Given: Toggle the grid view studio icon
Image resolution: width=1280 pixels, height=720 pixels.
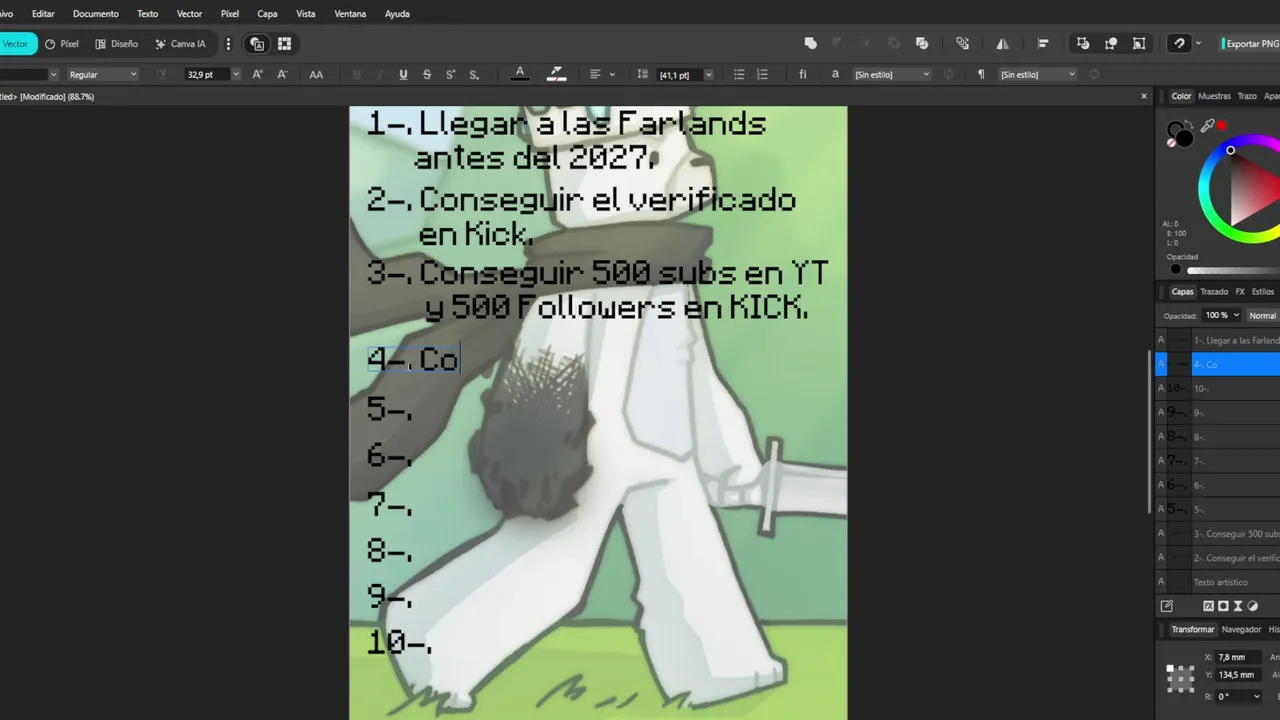Looking at the screenshot, I should [284, 44].
